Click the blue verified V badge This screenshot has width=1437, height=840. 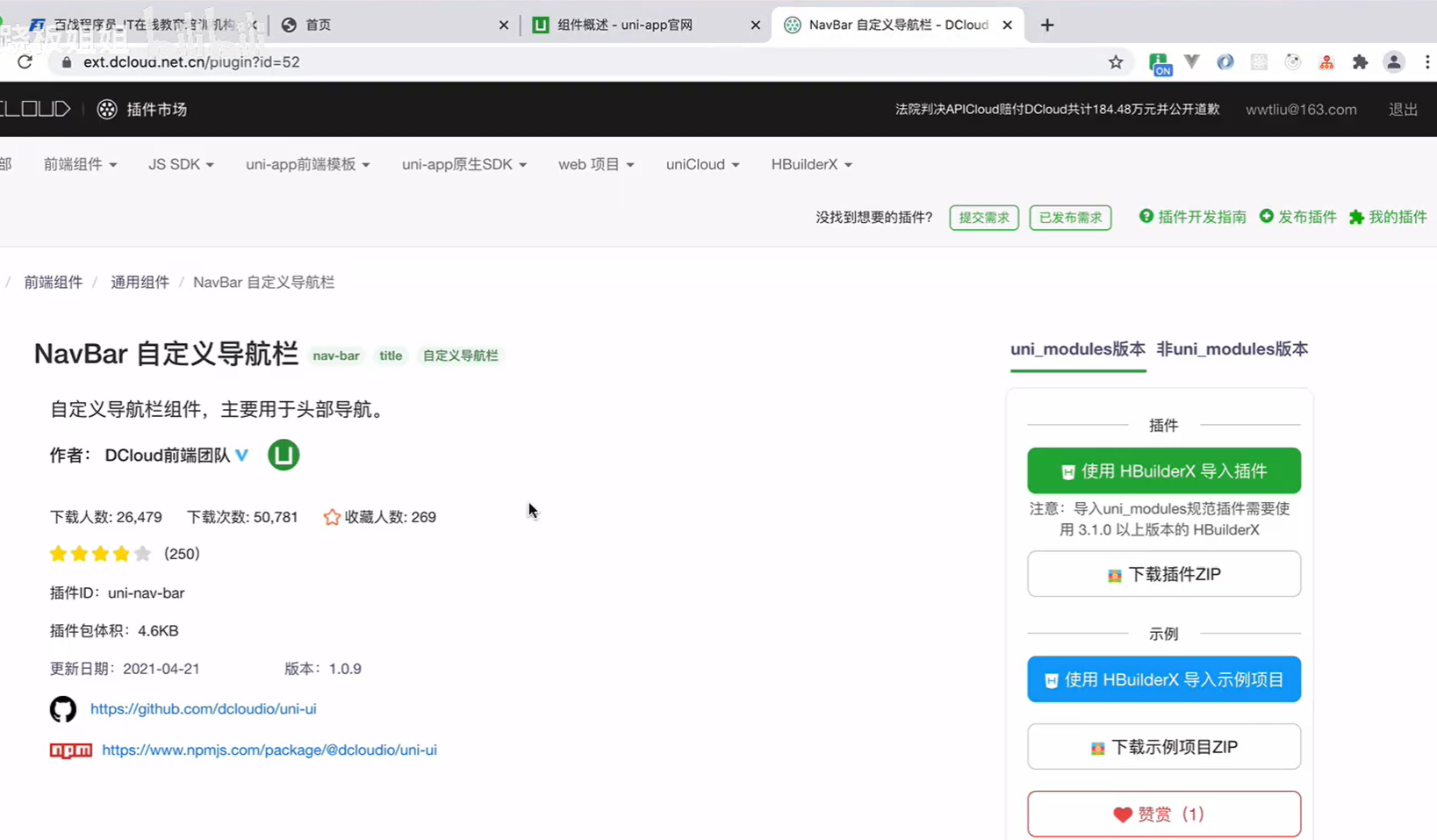(x=241, y=455)
